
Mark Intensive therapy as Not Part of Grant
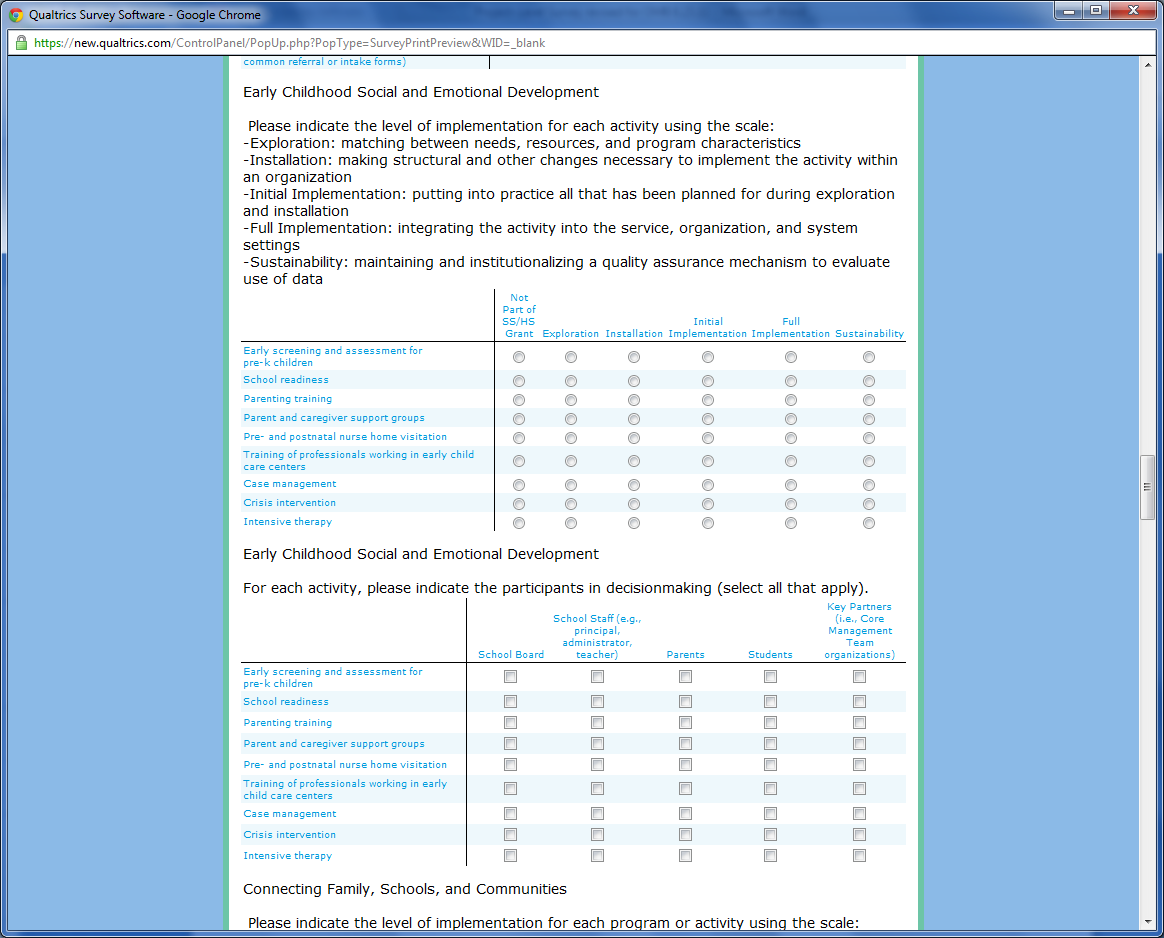519,523
